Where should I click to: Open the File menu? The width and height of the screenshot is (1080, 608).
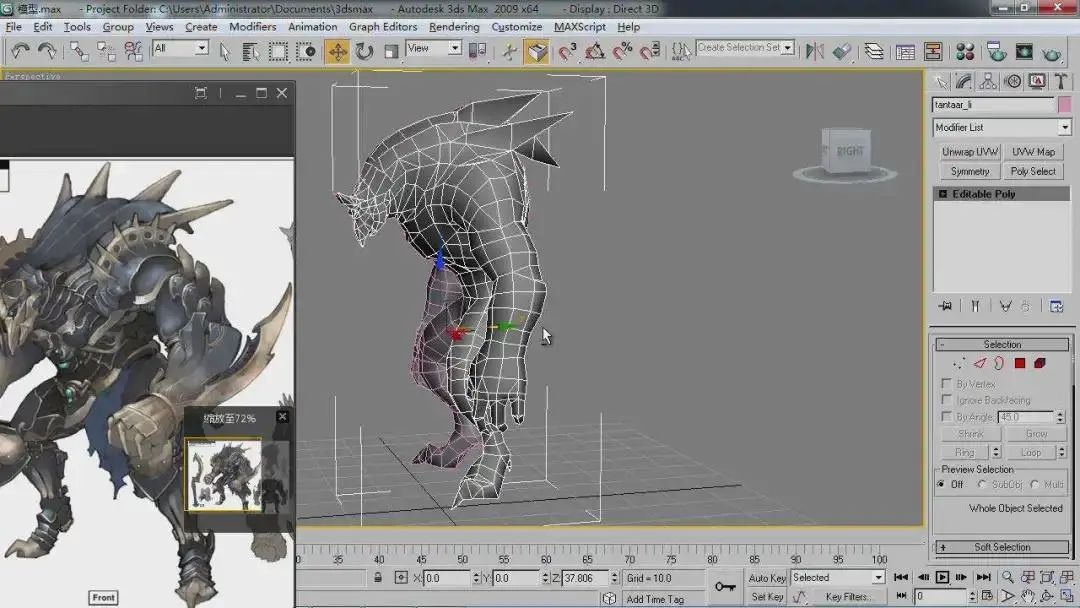point(14,27)
